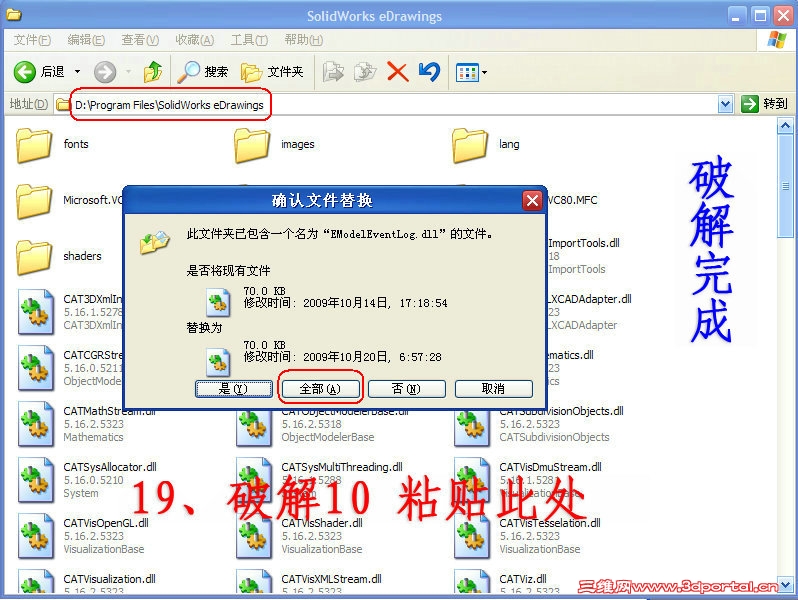Image resolution: width=798 pixels, height=600 pixels.
Task: Click the Back navigation arrow icon
Action: [24, 72]
